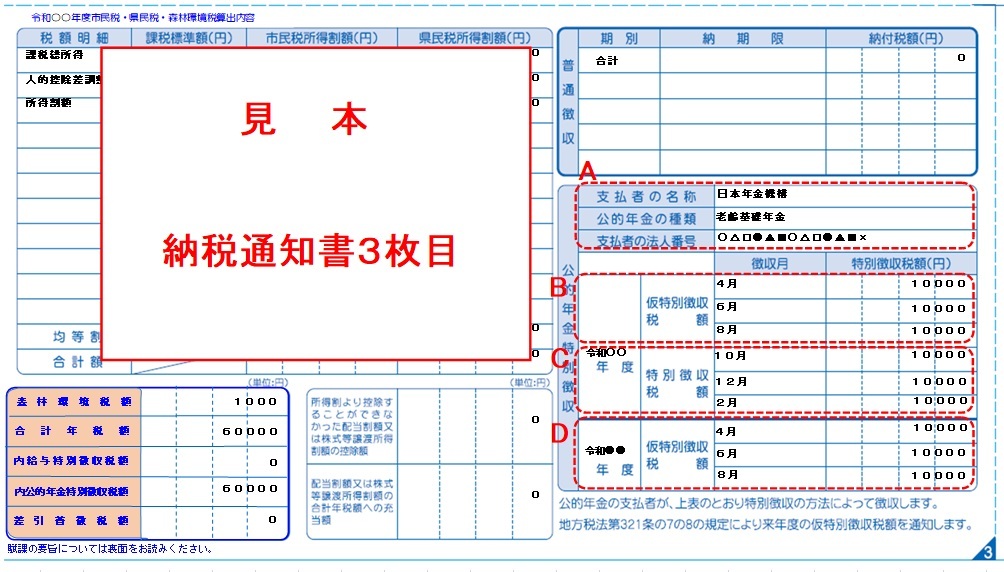Select the 賦課の要旨については裏面をお読みください note
The width and height of the screenshot is (1004, 572).
109,549
